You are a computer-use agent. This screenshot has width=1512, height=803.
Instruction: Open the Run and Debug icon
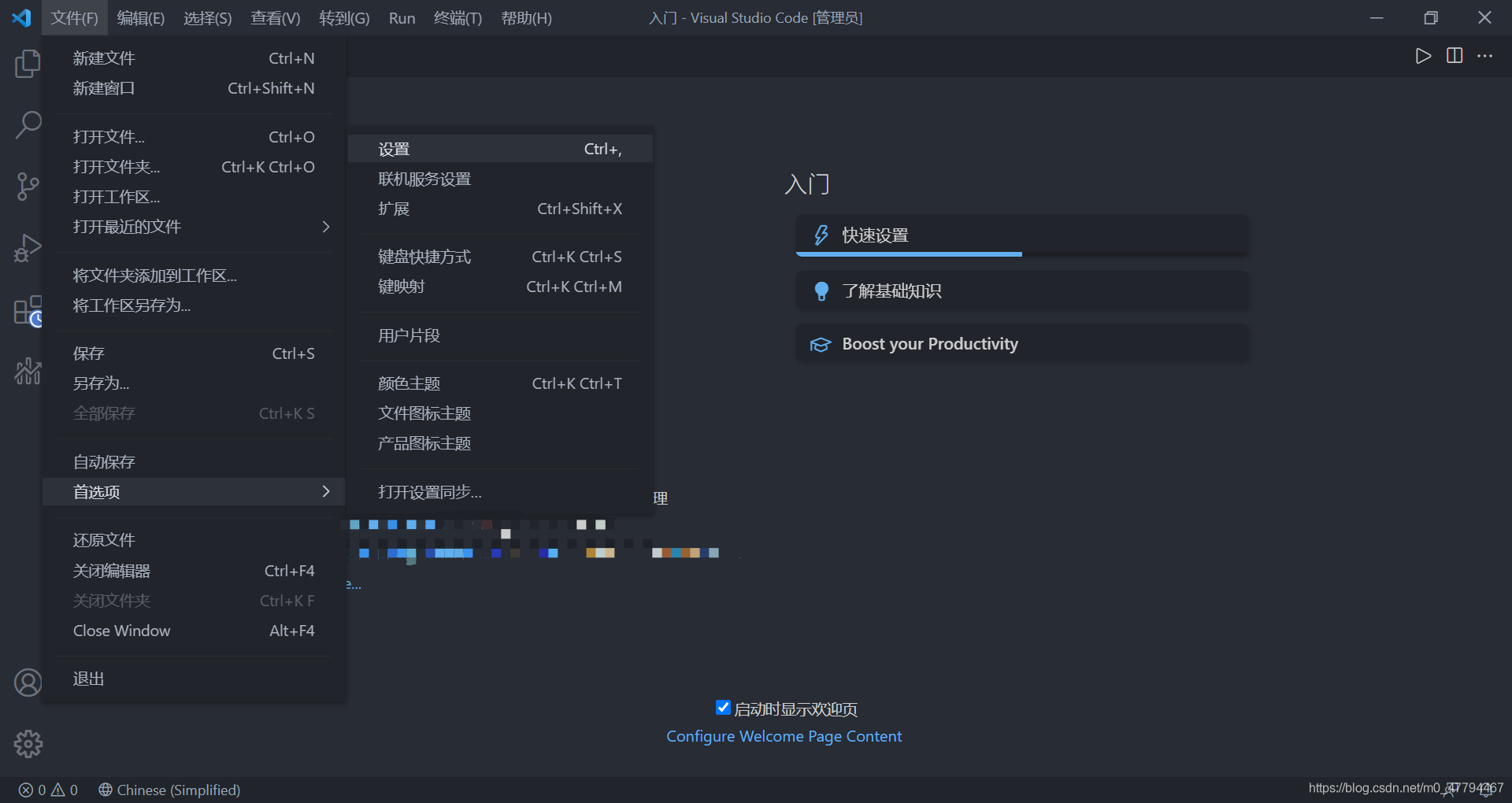click(x=28, y=248)
